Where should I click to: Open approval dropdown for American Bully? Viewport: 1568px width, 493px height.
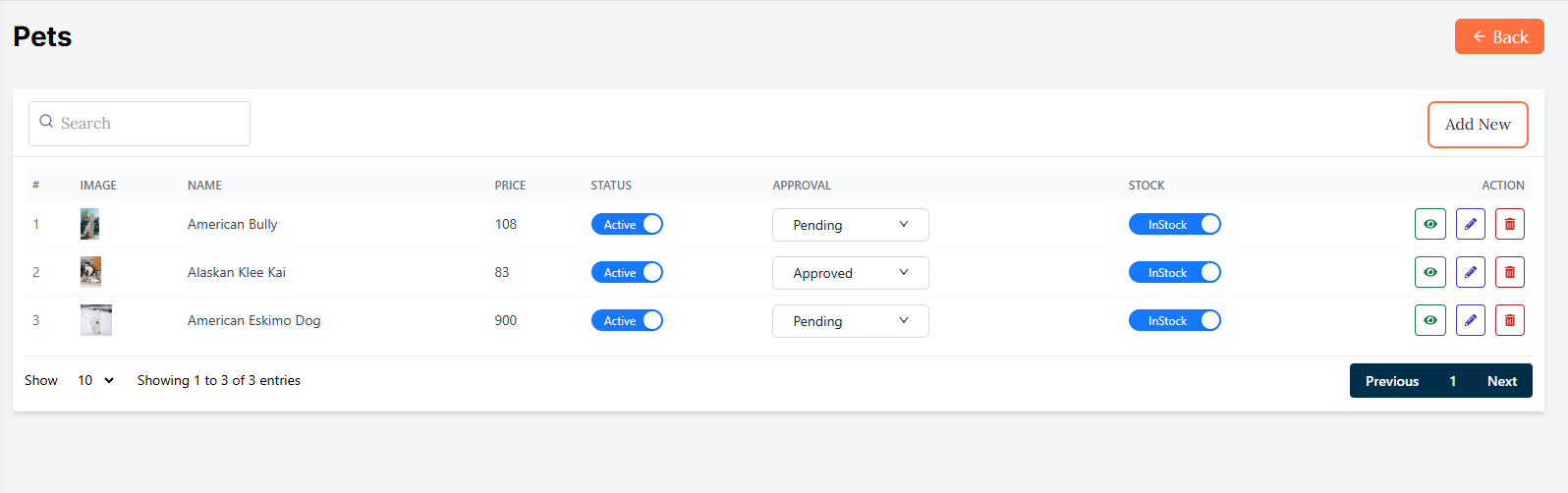click(850, 225)
